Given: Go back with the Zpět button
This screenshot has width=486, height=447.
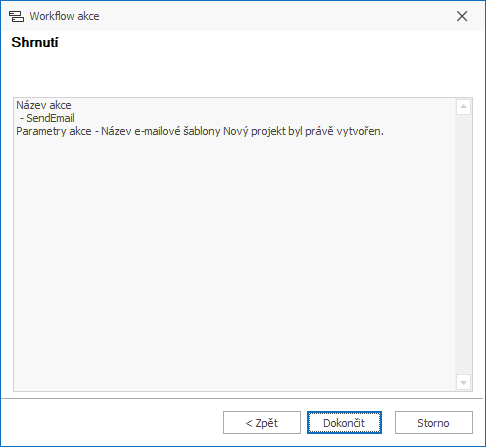Looking at the screenshot, I should [x=262, y=423].
